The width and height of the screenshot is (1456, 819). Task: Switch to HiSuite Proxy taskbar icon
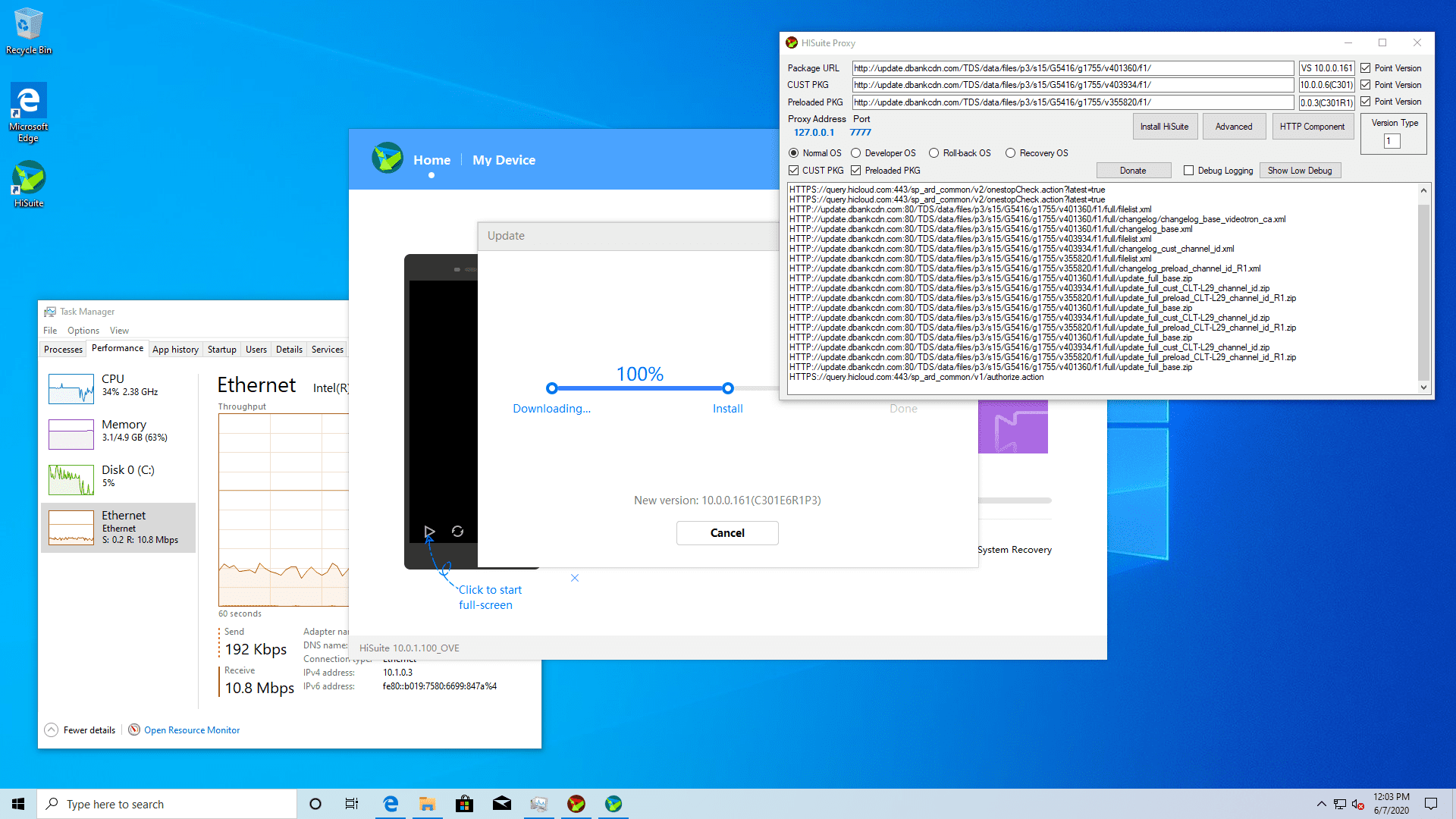[x=576, y=804]
